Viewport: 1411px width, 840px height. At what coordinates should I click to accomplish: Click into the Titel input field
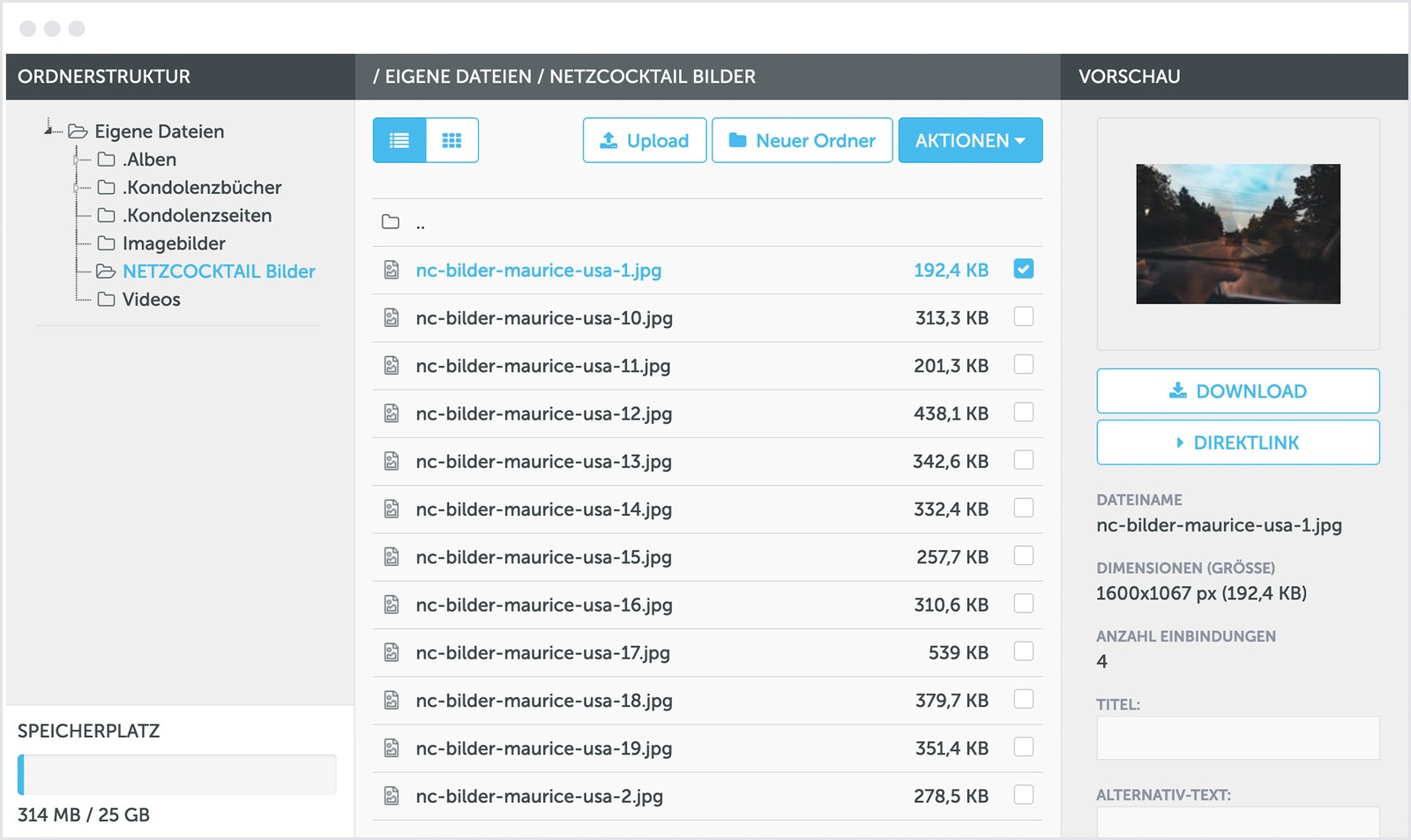point(1237,738)
